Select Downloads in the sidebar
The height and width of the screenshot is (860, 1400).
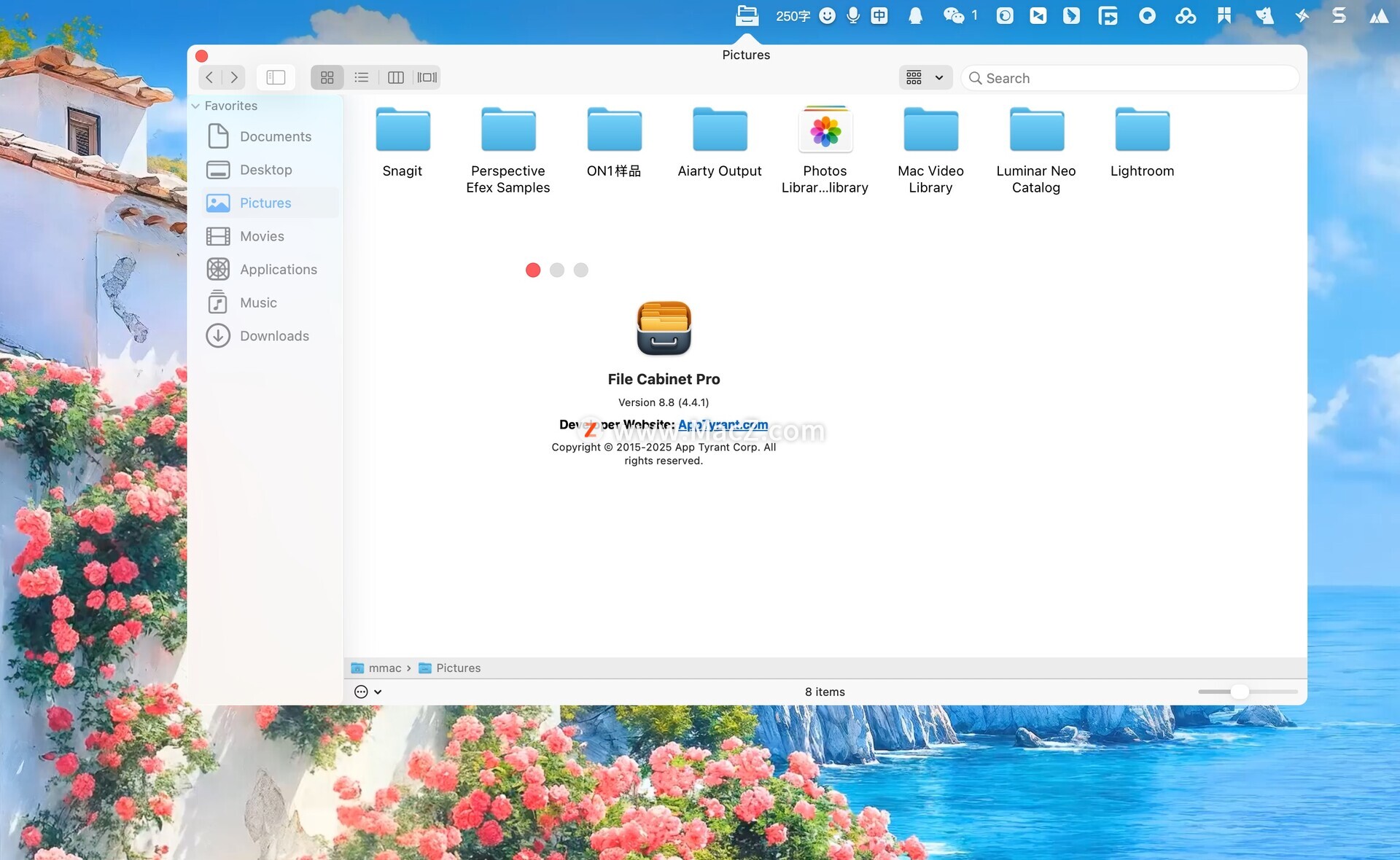[x=274, y=336]
